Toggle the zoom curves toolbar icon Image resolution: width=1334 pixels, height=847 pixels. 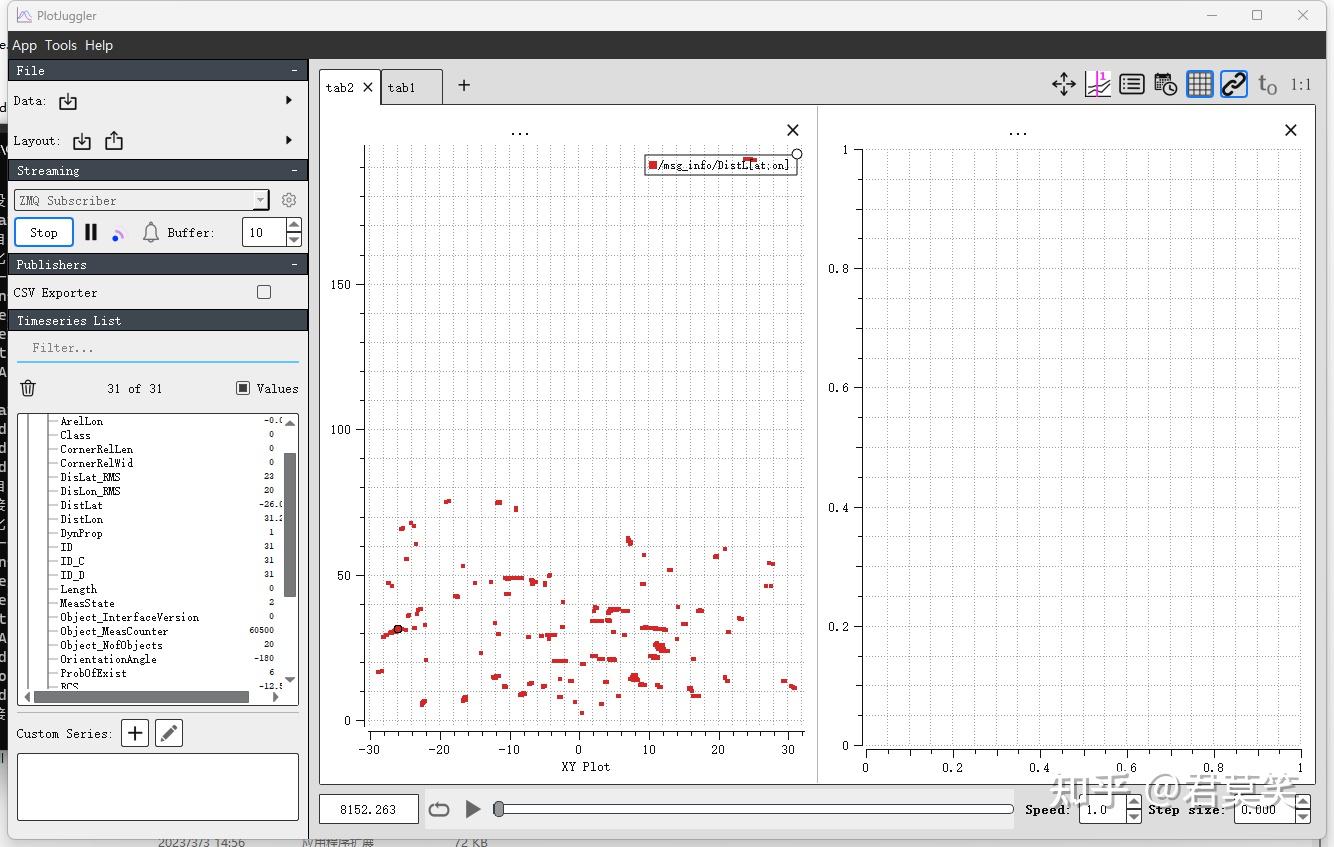click(x=1098, y=85)
